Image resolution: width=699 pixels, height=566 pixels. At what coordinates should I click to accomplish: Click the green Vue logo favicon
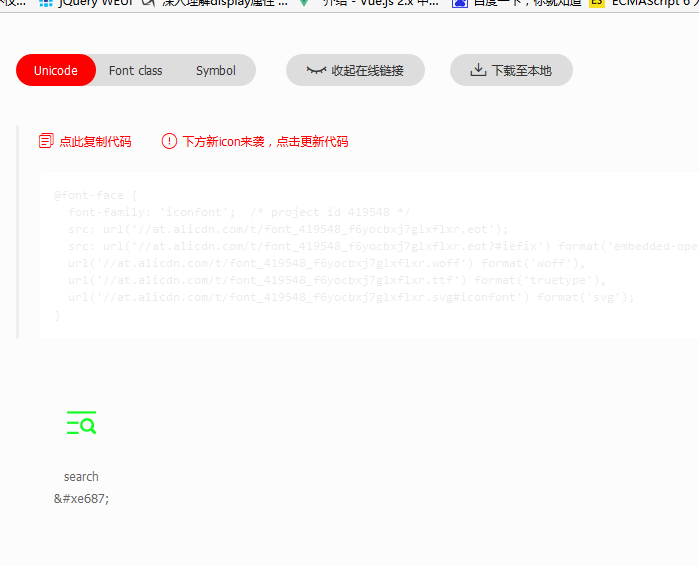click(304, 3)
